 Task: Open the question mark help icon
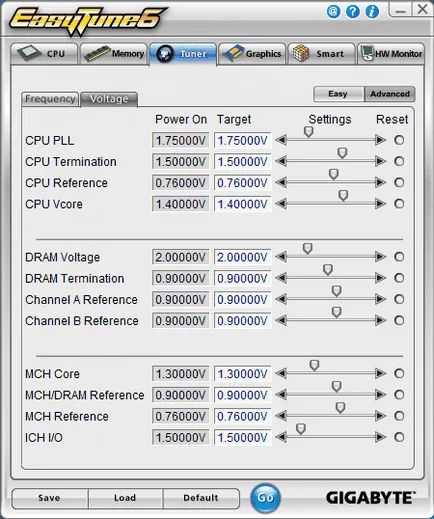tap(353, 12)
